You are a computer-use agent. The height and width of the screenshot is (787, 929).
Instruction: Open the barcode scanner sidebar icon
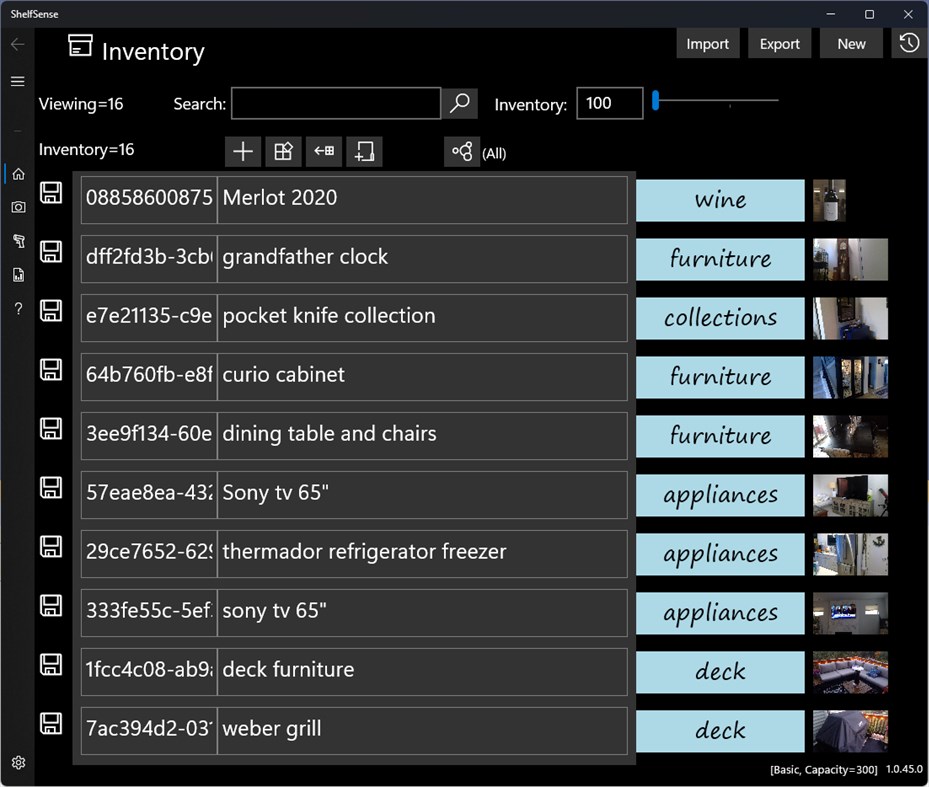tap(18, 241)
